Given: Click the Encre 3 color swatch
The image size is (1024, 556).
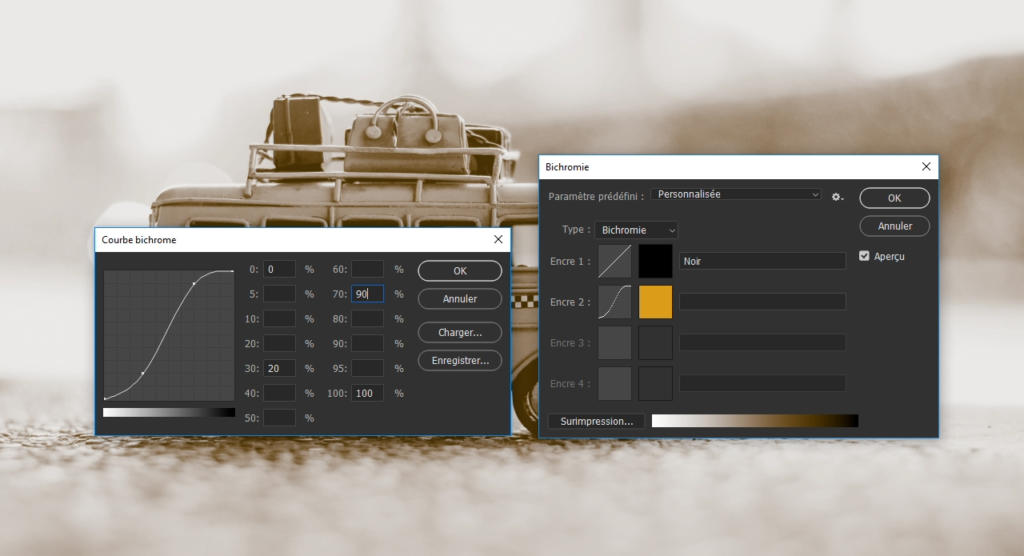Looking at the screenshot, I should pos(655,342).
